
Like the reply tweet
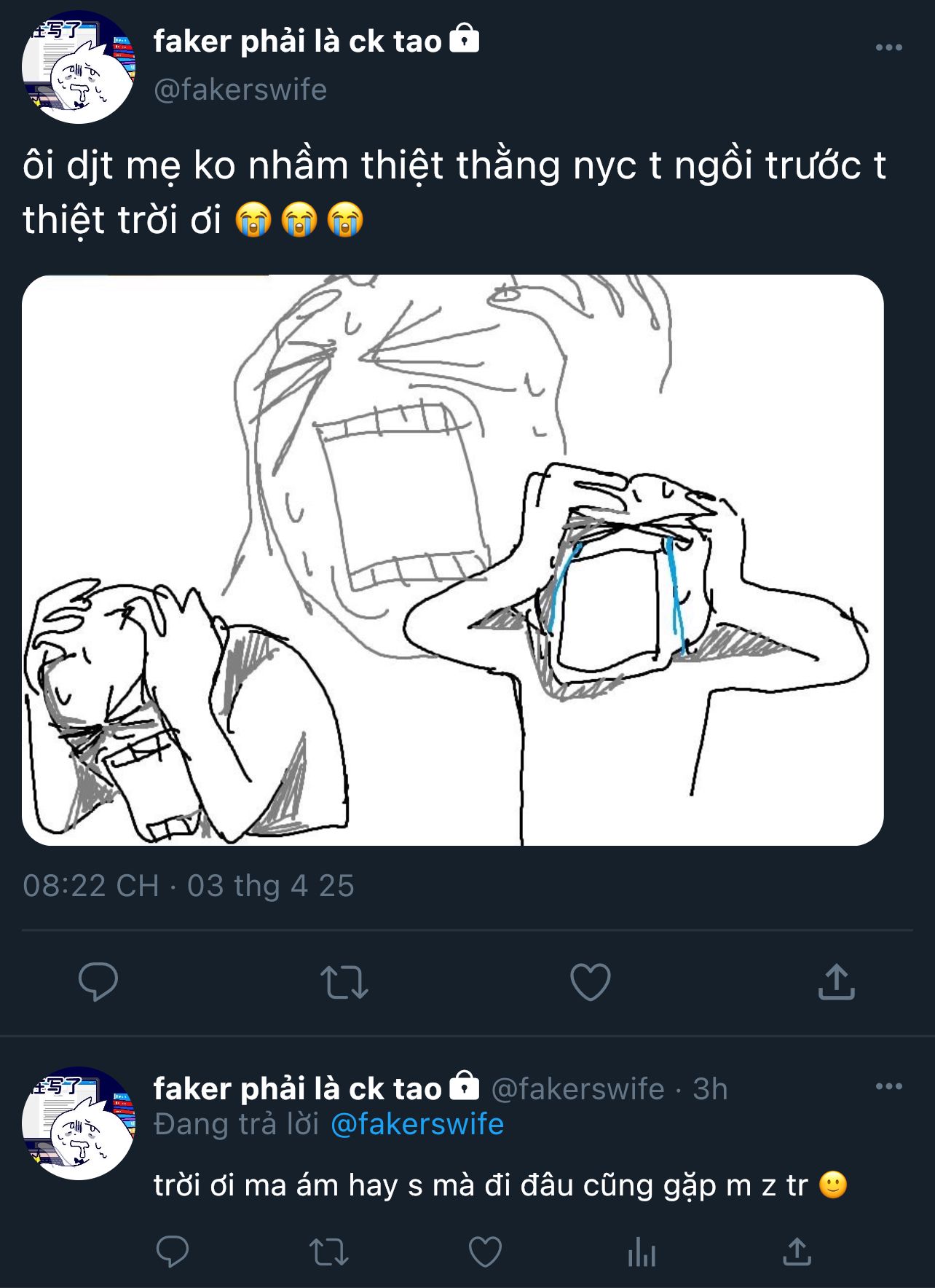click(485, 1252)
